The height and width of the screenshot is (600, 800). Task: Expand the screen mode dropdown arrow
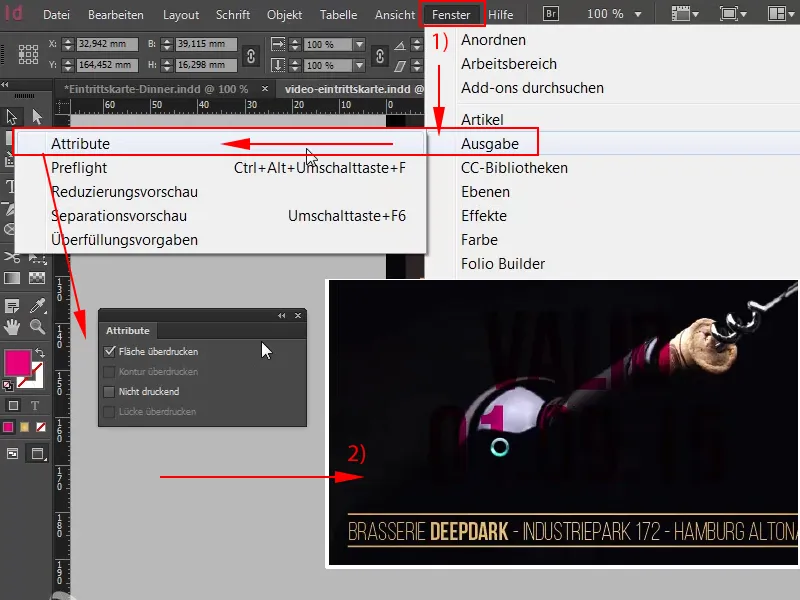pyautogui.click(x=743, y=15)
